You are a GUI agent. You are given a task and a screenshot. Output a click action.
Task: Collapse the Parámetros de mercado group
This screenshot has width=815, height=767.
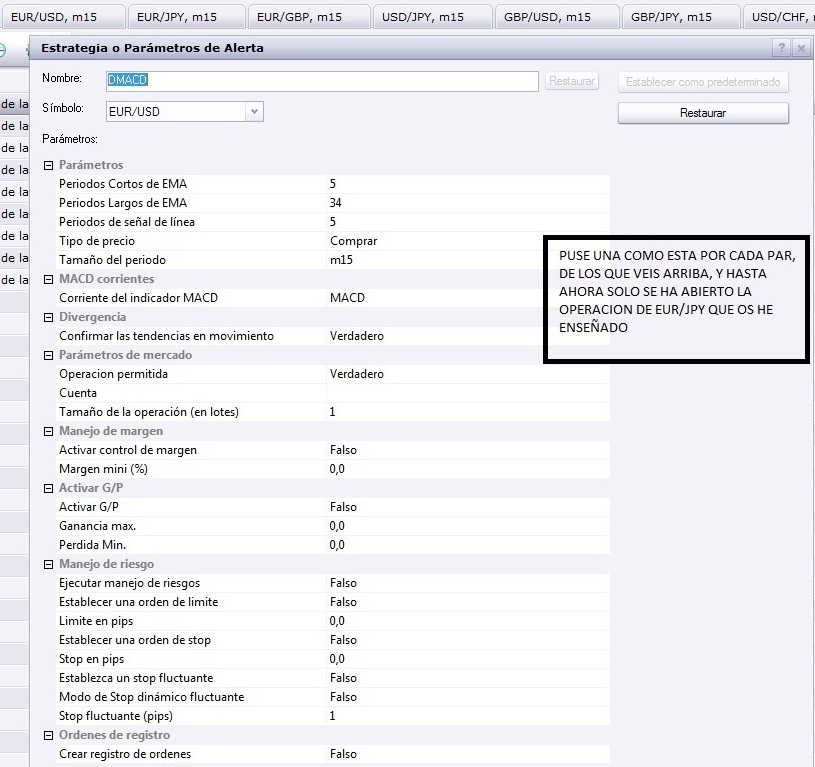coord(48,355)
